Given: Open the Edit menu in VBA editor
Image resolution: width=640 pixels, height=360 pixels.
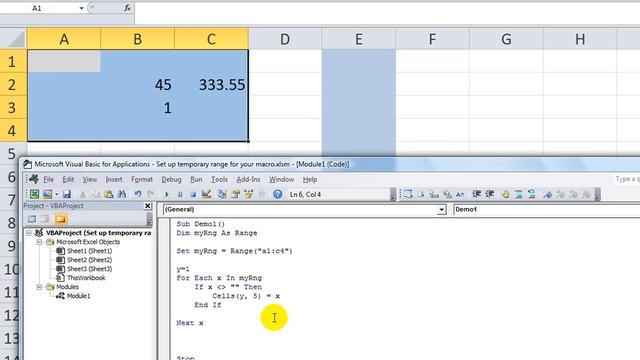Looking at the screenshot, I should pos(68,180).
